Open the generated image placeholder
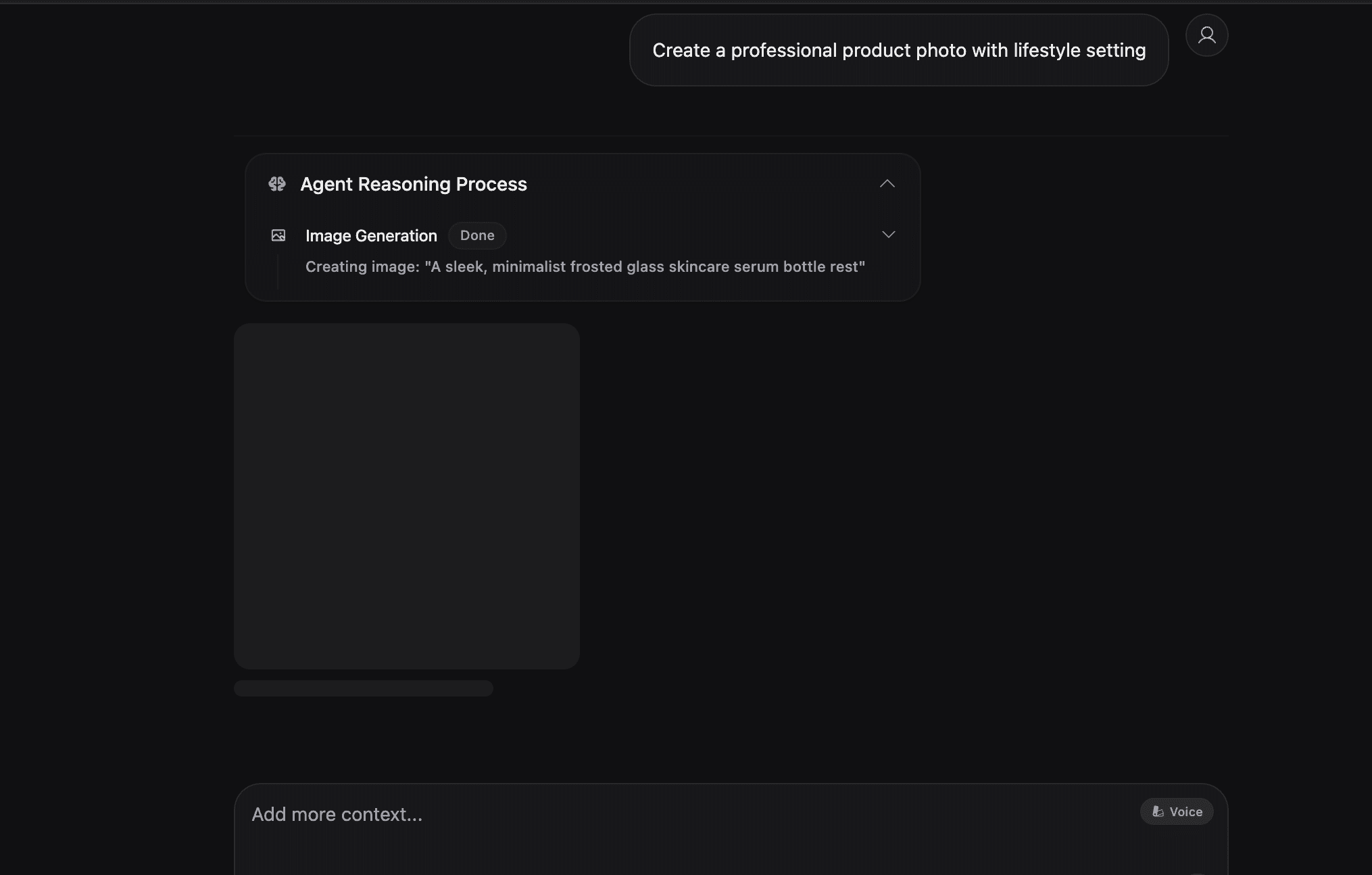The height and width of the screenshot is (875, 1372). pyautogui.click(x=406, y=496)
